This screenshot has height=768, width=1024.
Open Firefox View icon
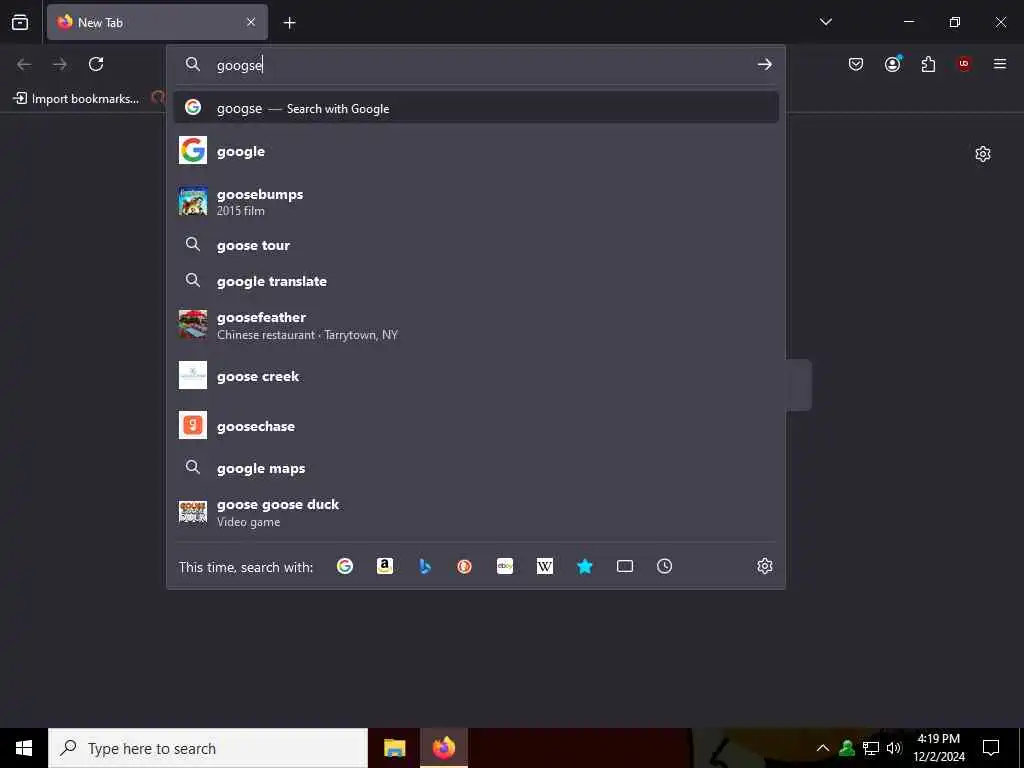click(x=20, y=22)
